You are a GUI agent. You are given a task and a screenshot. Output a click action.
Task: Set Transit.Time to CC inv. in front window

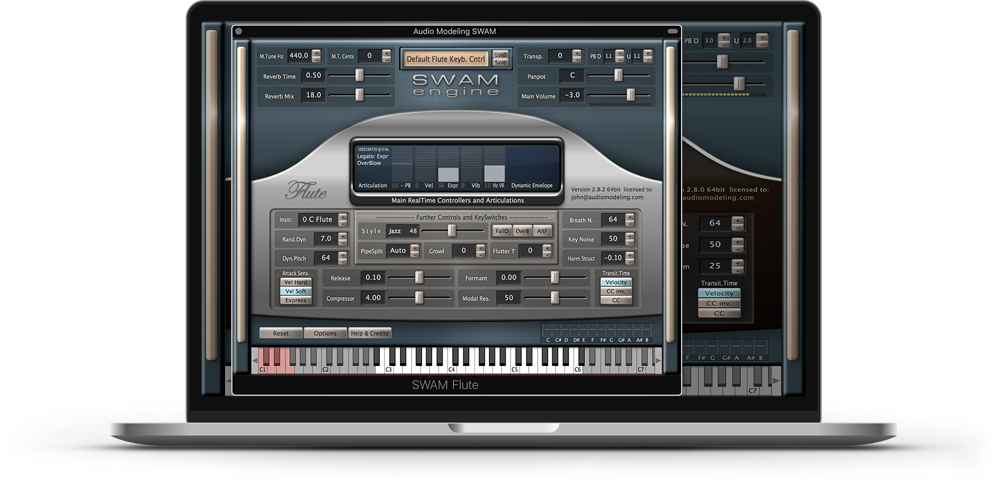616,291
